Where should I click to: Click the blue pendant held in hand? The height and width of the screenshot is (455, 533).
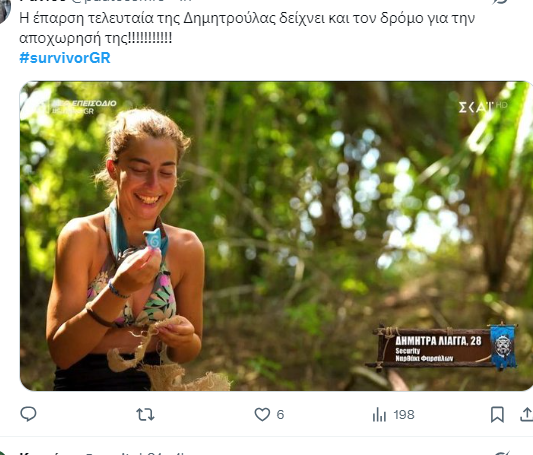152,239
